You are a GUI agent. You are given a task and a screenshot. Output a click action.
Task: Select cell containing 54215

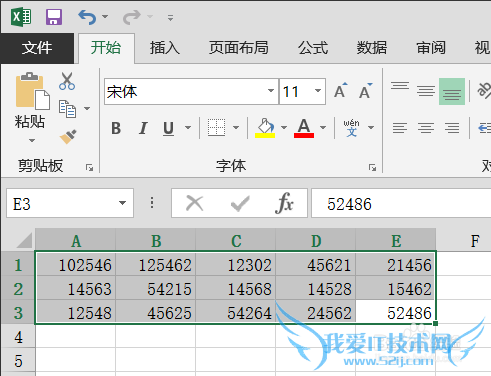click(156, 289)
